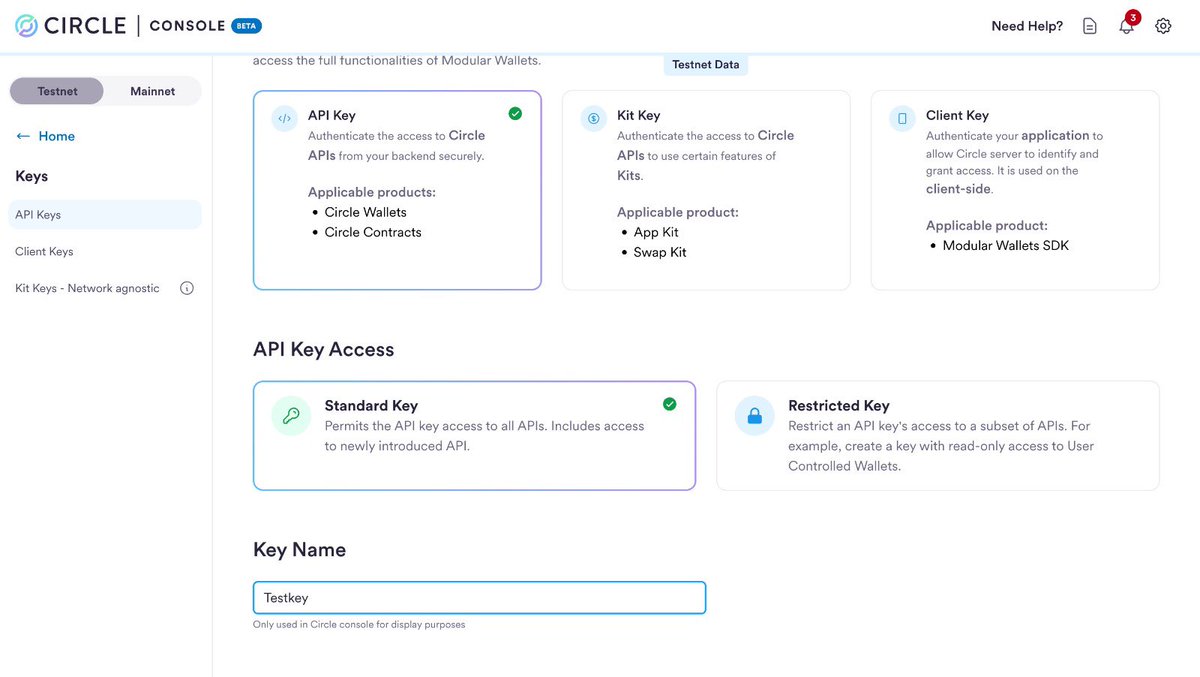Switch to Testnet environment
The width and height of the screenshot is (1200, 677).
click(x=57, y=91)
